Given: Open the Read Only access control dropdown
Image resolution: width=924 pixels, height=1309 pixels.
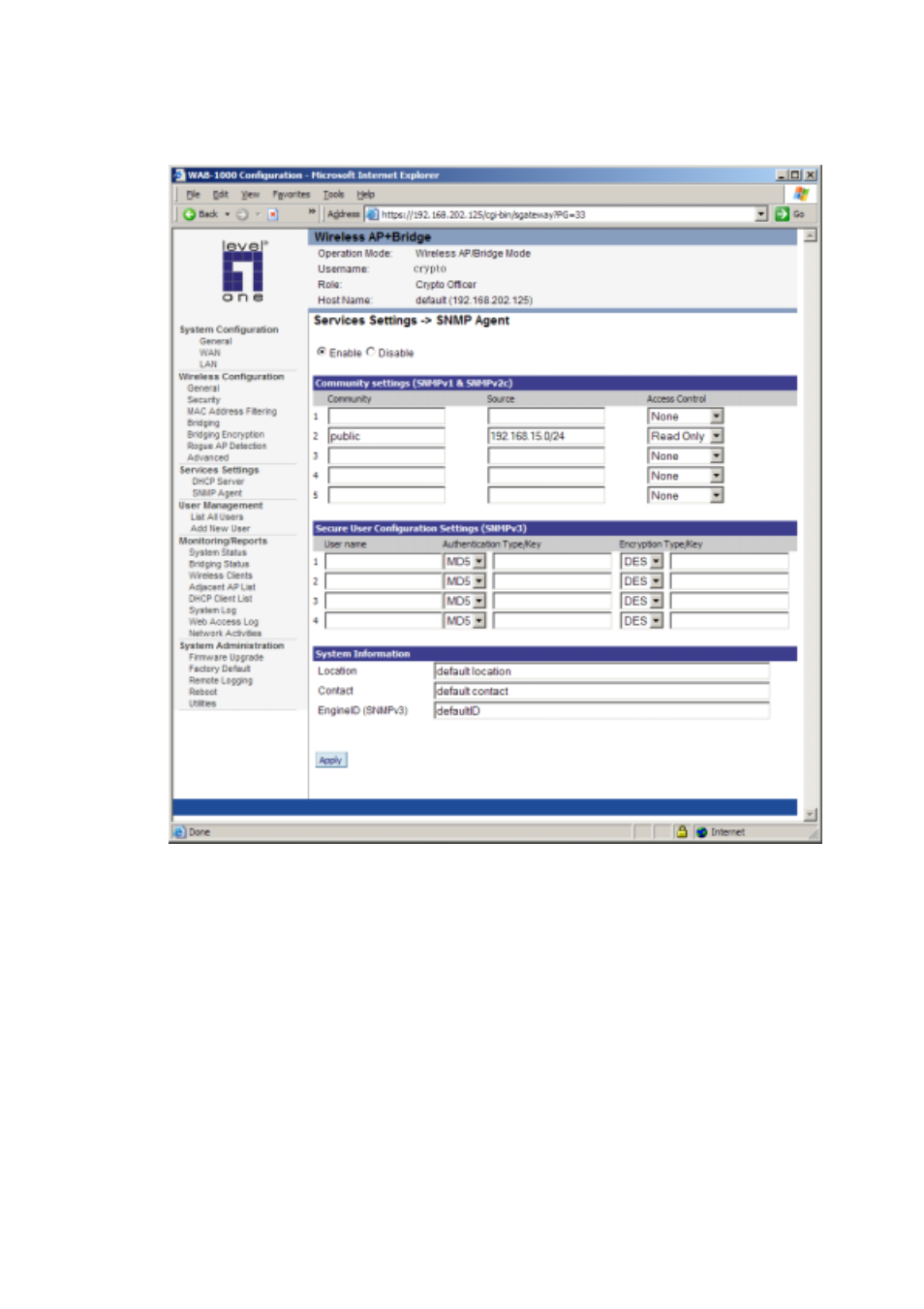Looking at the screenshot, I should [717, 436].
